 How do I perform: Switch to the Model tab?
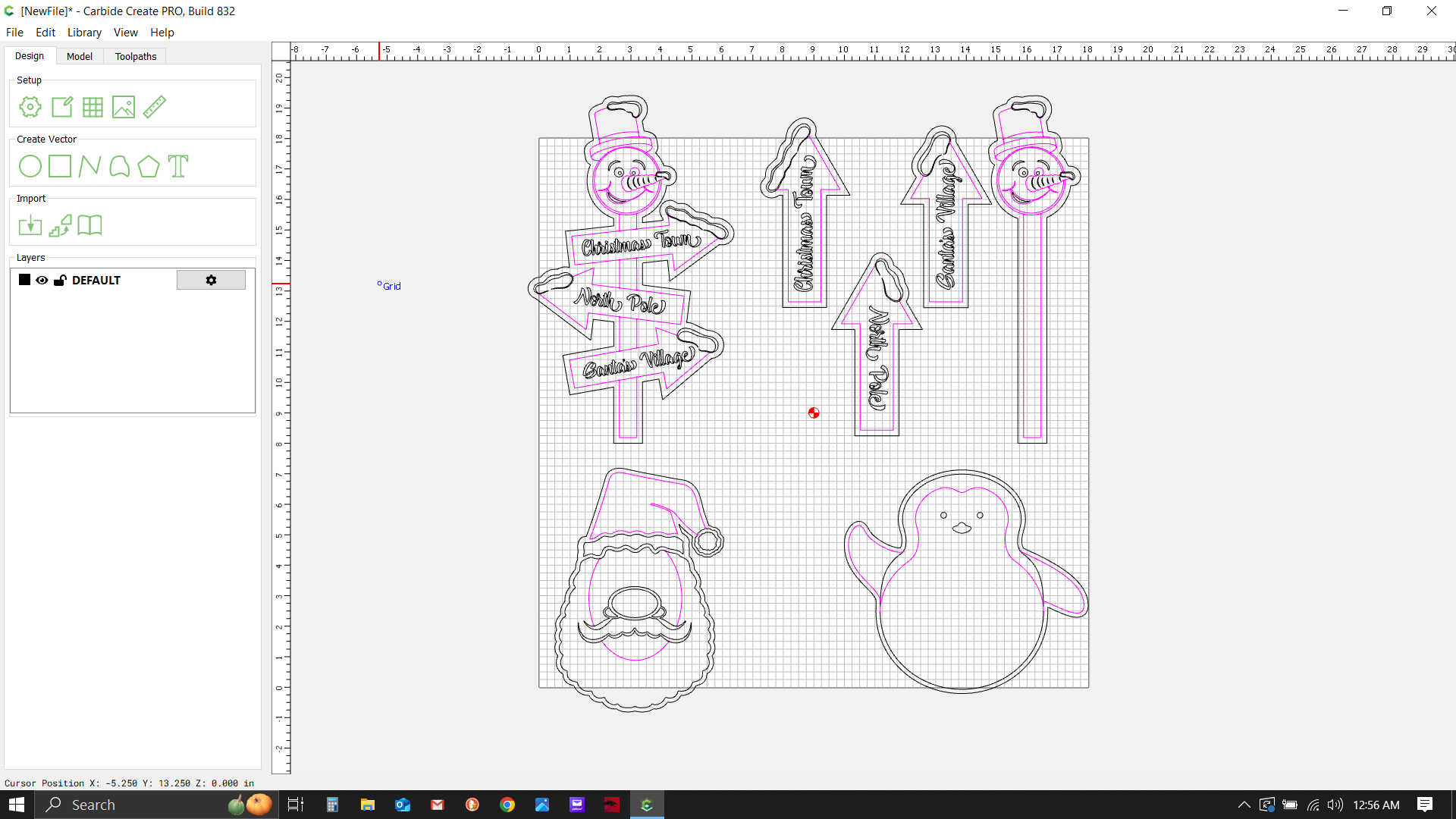[x=79, y=57]
